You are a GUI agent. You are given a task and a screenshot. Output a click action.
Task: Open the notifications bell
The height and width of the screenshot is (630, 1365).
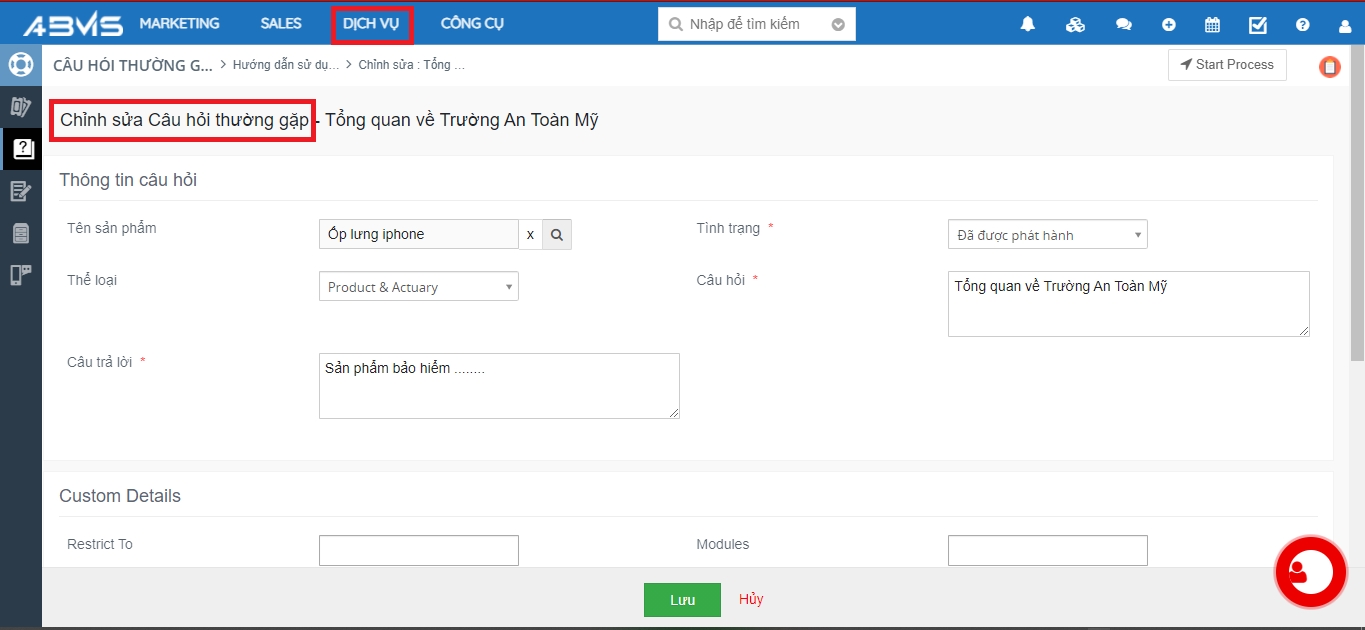coord(1027,24)
